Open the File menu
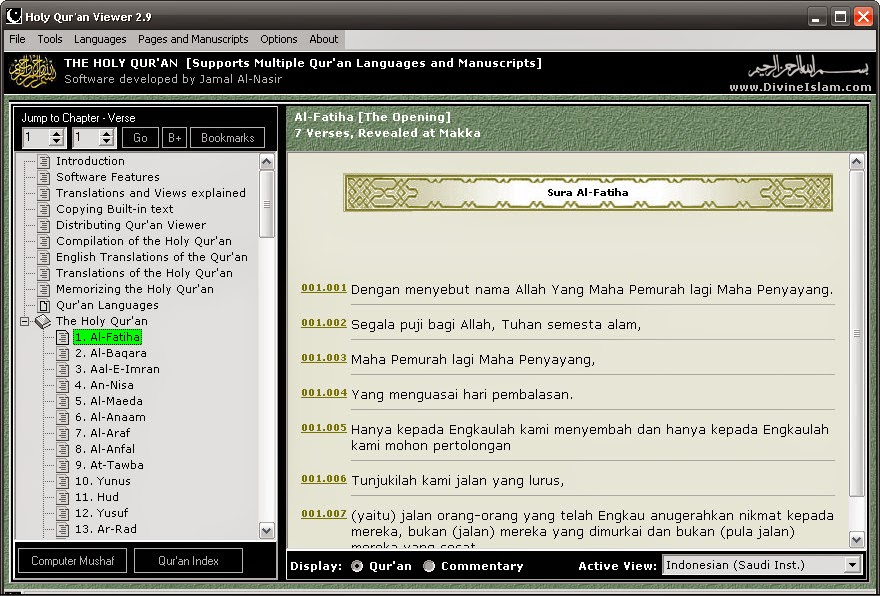 coord(17,39)
